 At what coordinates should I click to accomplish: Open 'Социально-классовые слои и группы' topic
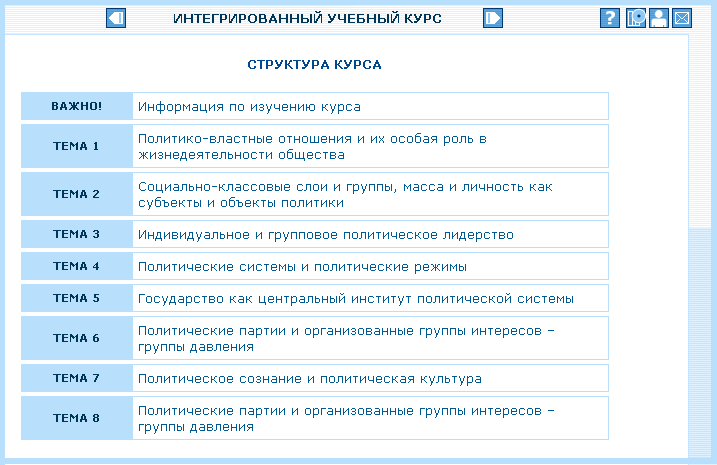[345, 194]
